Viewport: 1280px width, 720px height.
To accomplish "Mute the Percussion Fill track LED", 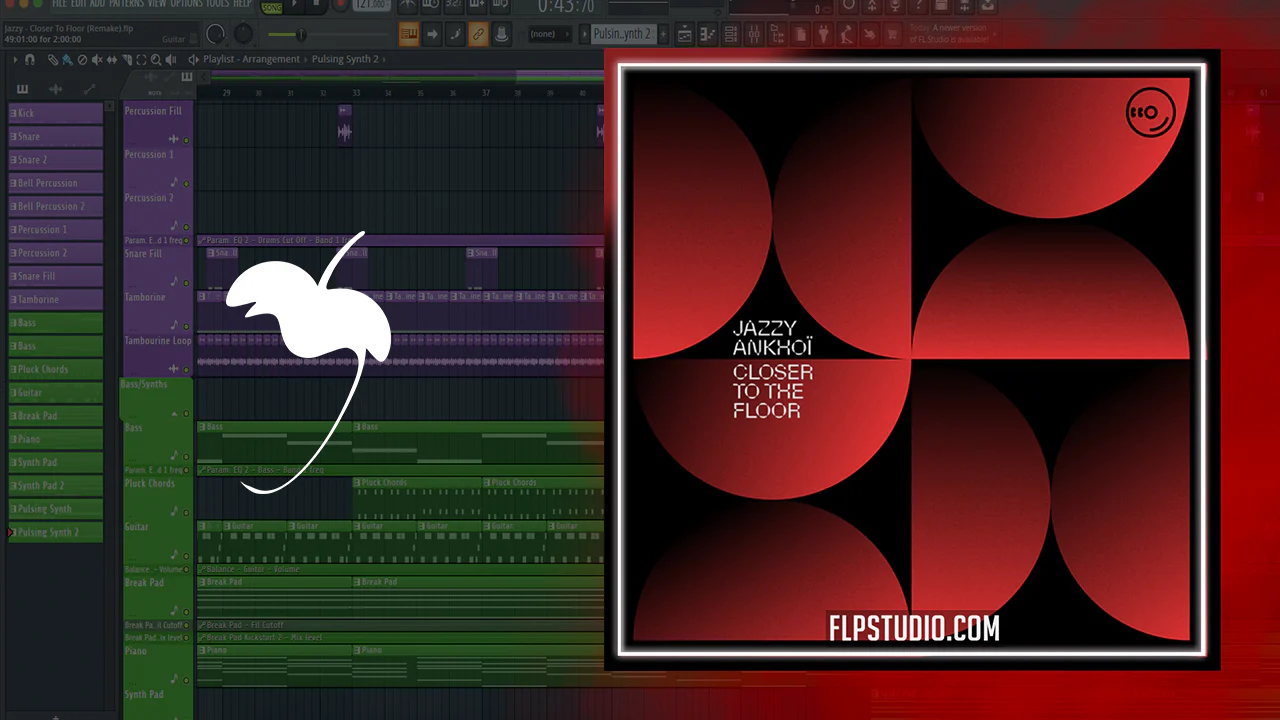I will point(186,140).
